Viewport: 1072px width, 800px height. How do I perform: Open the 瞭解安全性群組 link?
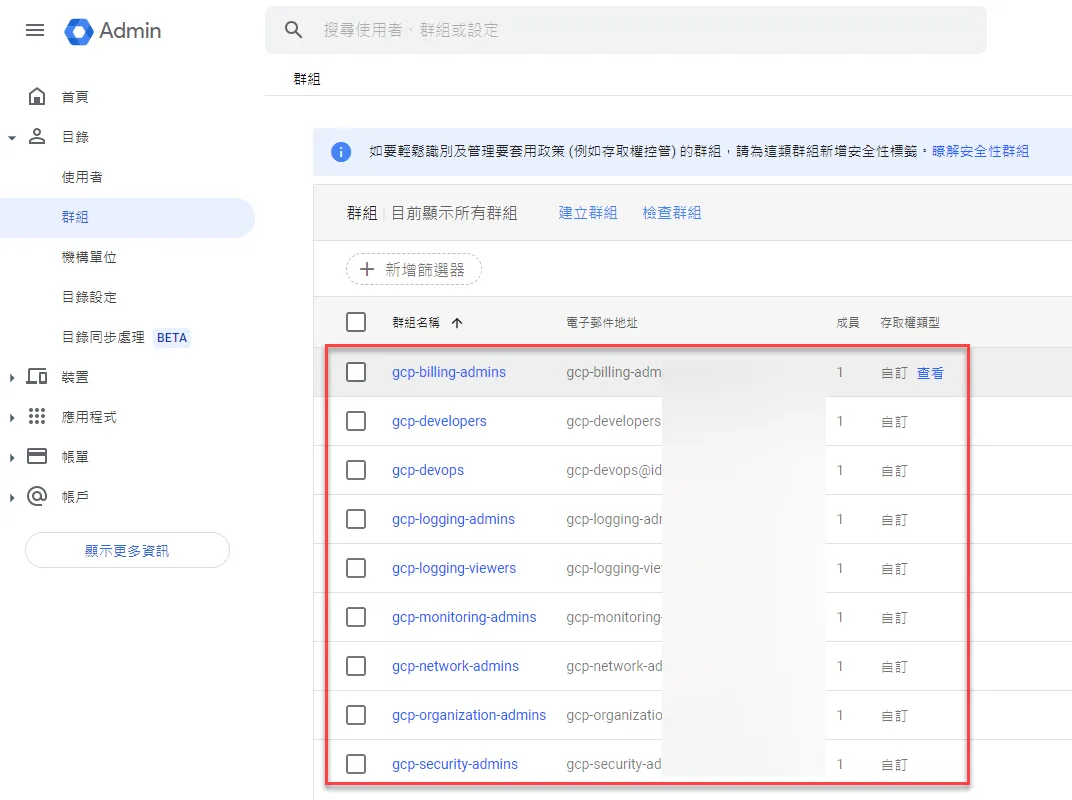980,151
